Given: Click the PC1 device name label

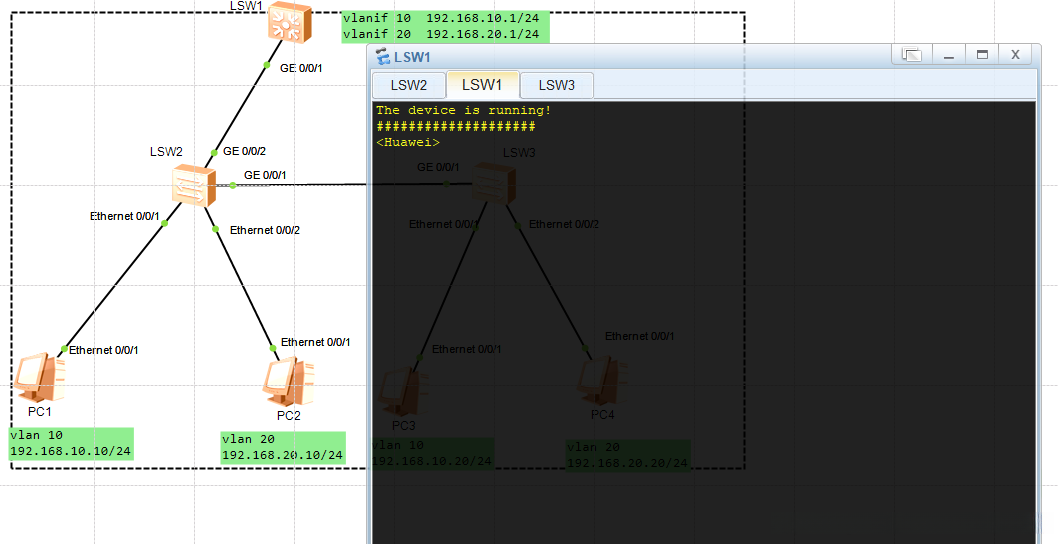Looking at the screenshot, I should coord(40,411).
